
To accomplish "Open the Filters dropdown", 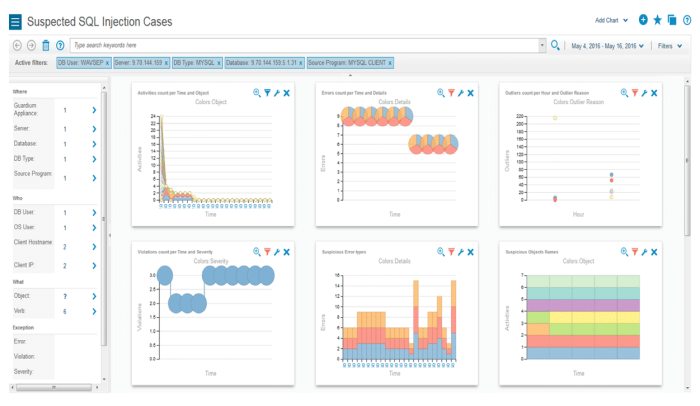I will [669, 46].
